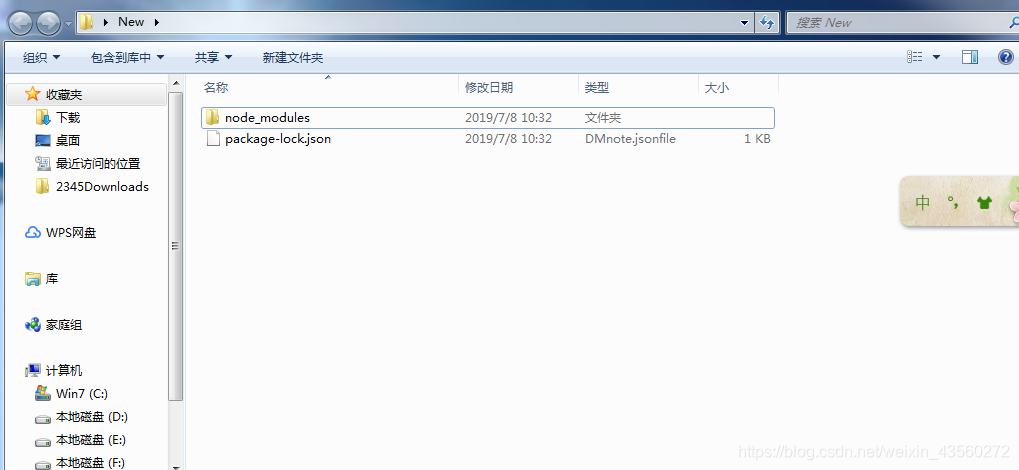The image size is (1019, 470).
Task: Open 本地磁盘 (F:) drive
Action: (91, 463)
